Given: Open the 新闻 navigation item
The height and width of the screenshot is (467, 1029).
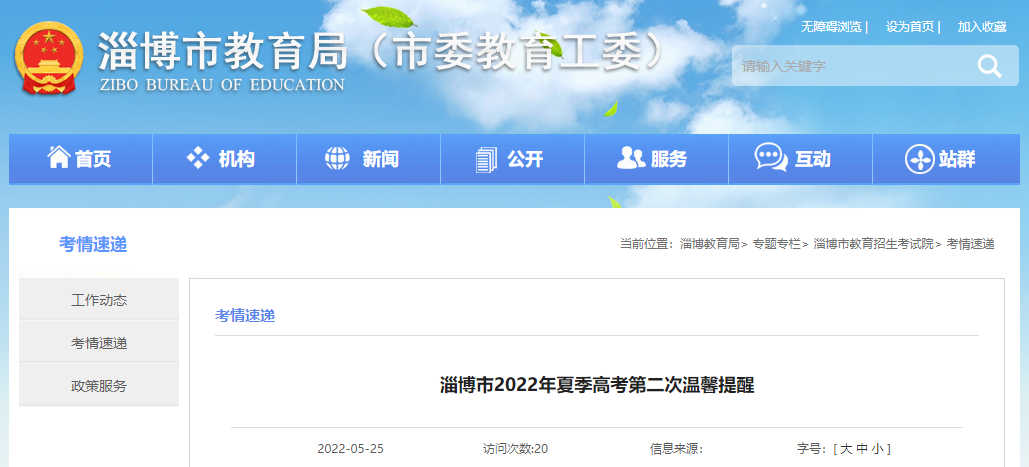Looking at the screenshot, I should (x=369, y=159).
